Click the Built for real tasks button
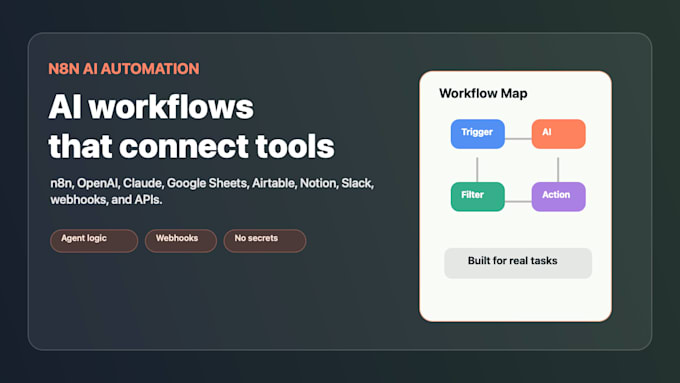 pyautogui.click(x=518, y=263)
